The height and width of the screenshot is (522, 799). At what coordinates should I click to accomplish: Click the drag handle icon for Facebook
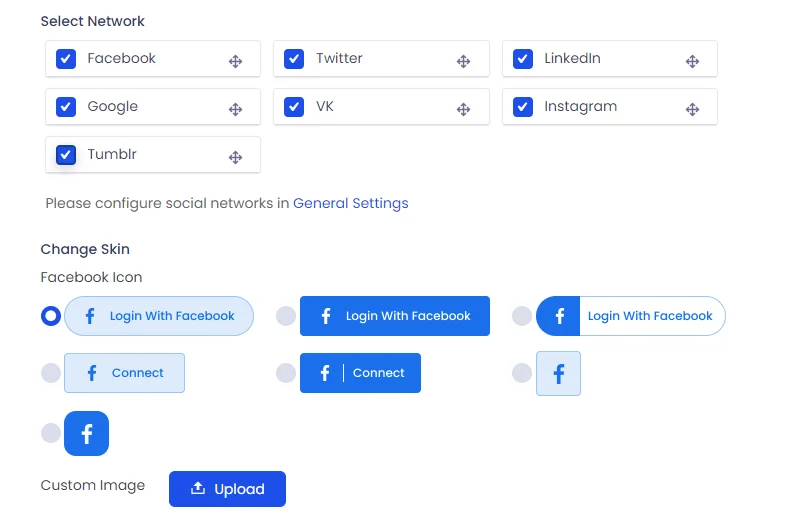tap(236, 61)
